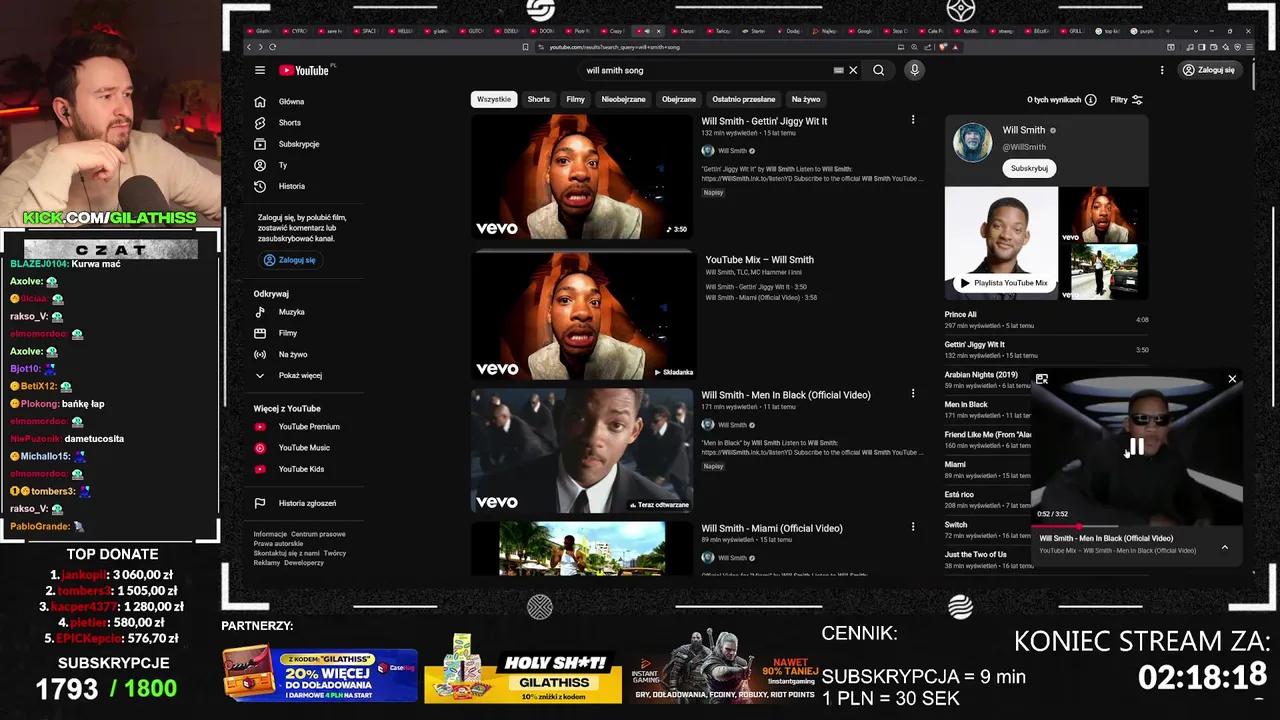Select the Obejrzane filter chip
The height and width of the screenshot is (720, 1280).
(x=679, y=99)
